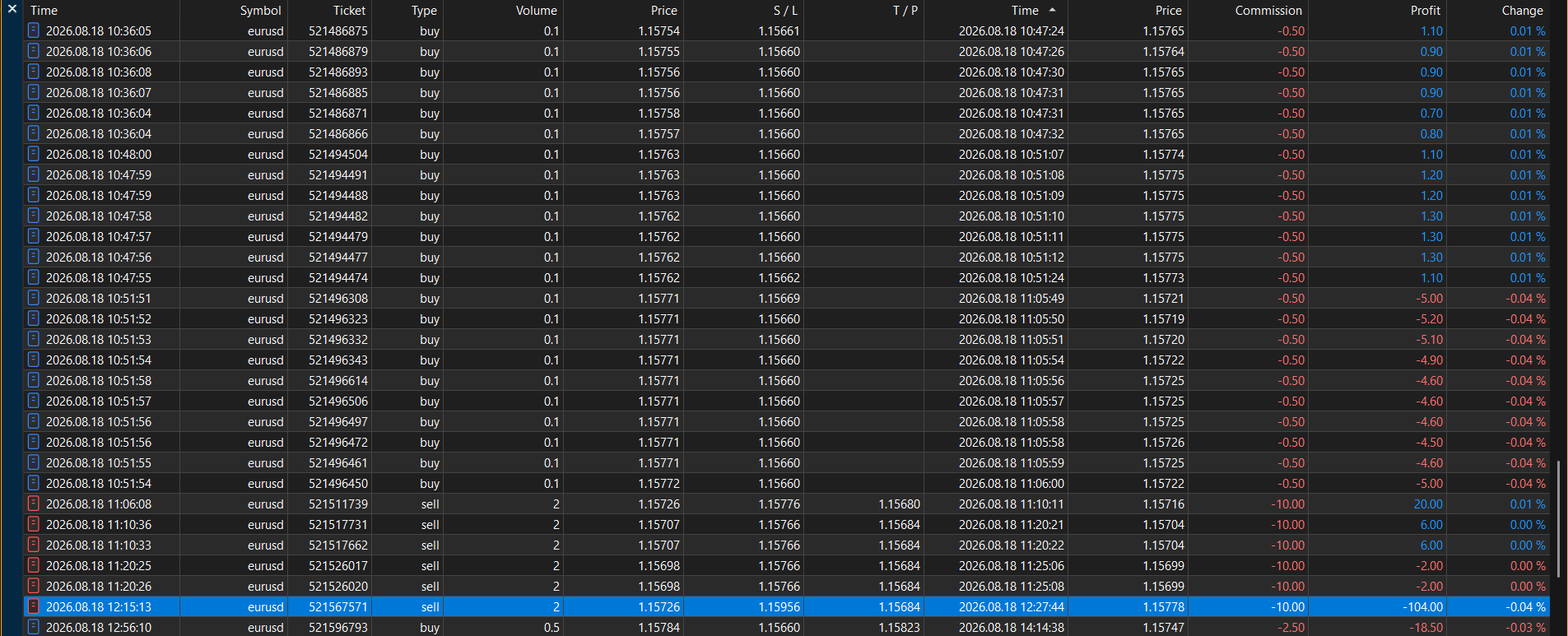Select the open time 2026.08.18 11:06:08
Screen dimensions: 1568x636
(x=99, y=504)
